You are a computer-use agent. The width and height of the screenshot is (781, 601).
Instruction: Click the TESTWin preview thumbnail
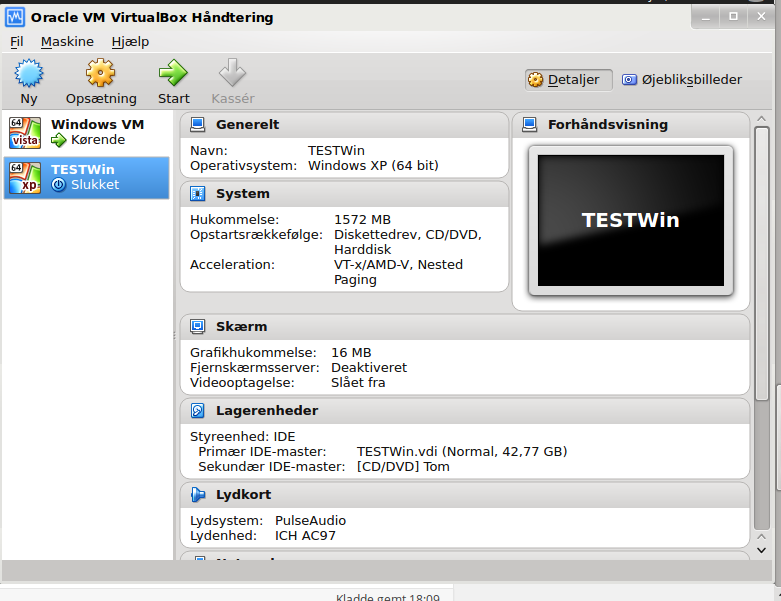click(x=631, y=221)
